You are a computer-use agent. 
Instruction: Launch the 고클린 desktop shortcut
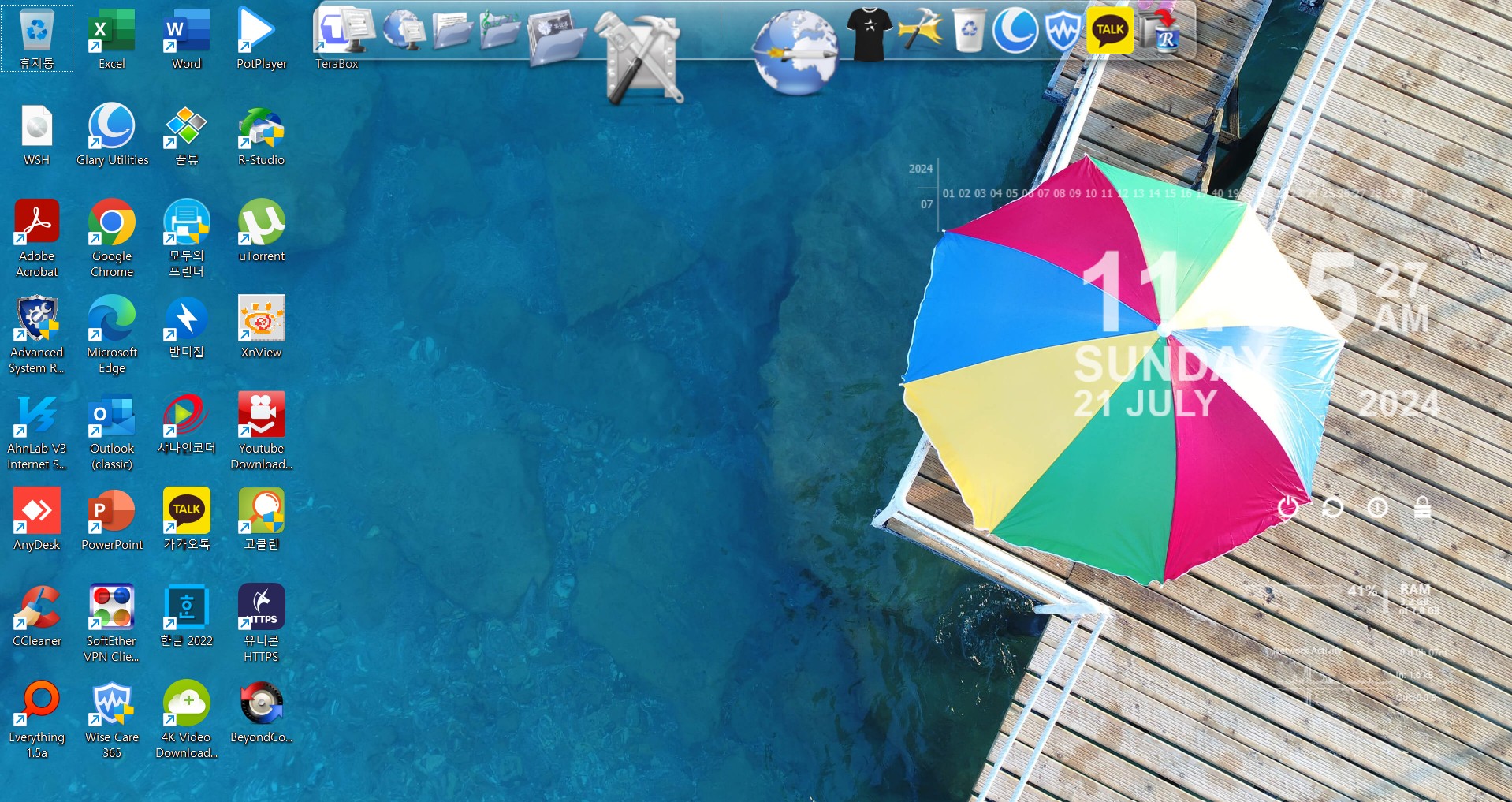pyautogui.click(x=262, y=519)
